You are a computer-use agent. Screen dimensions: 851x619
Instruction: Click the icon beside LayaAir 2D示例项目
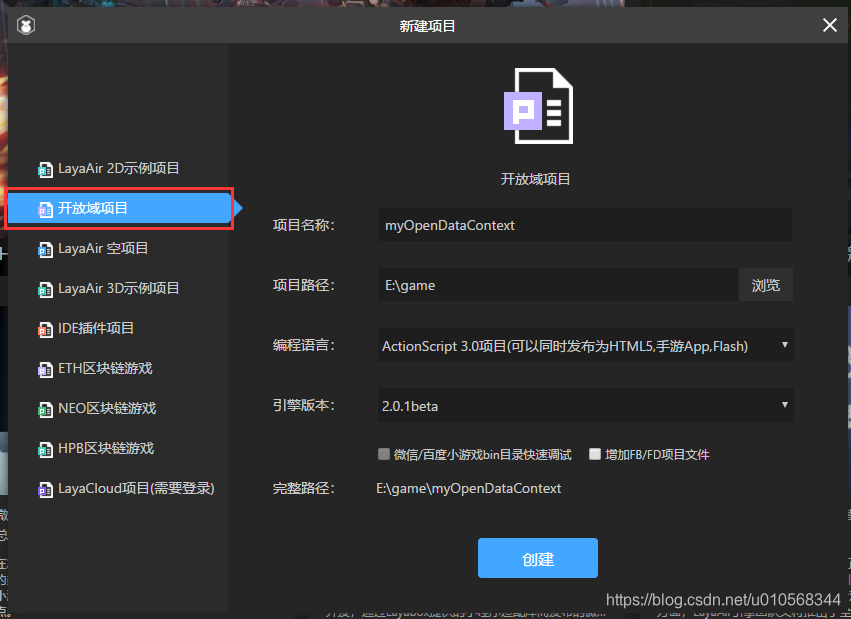point(45,170)
